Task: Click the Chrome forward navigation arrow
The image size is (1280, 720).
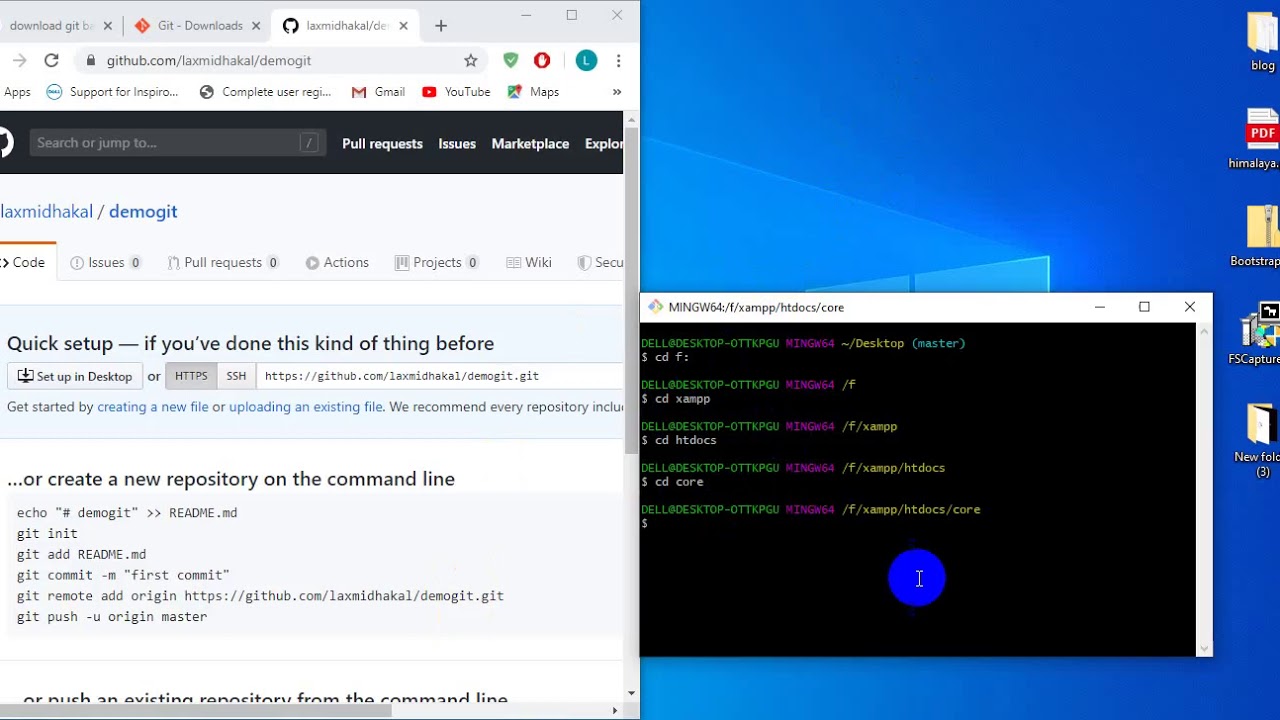Action: 19,60
